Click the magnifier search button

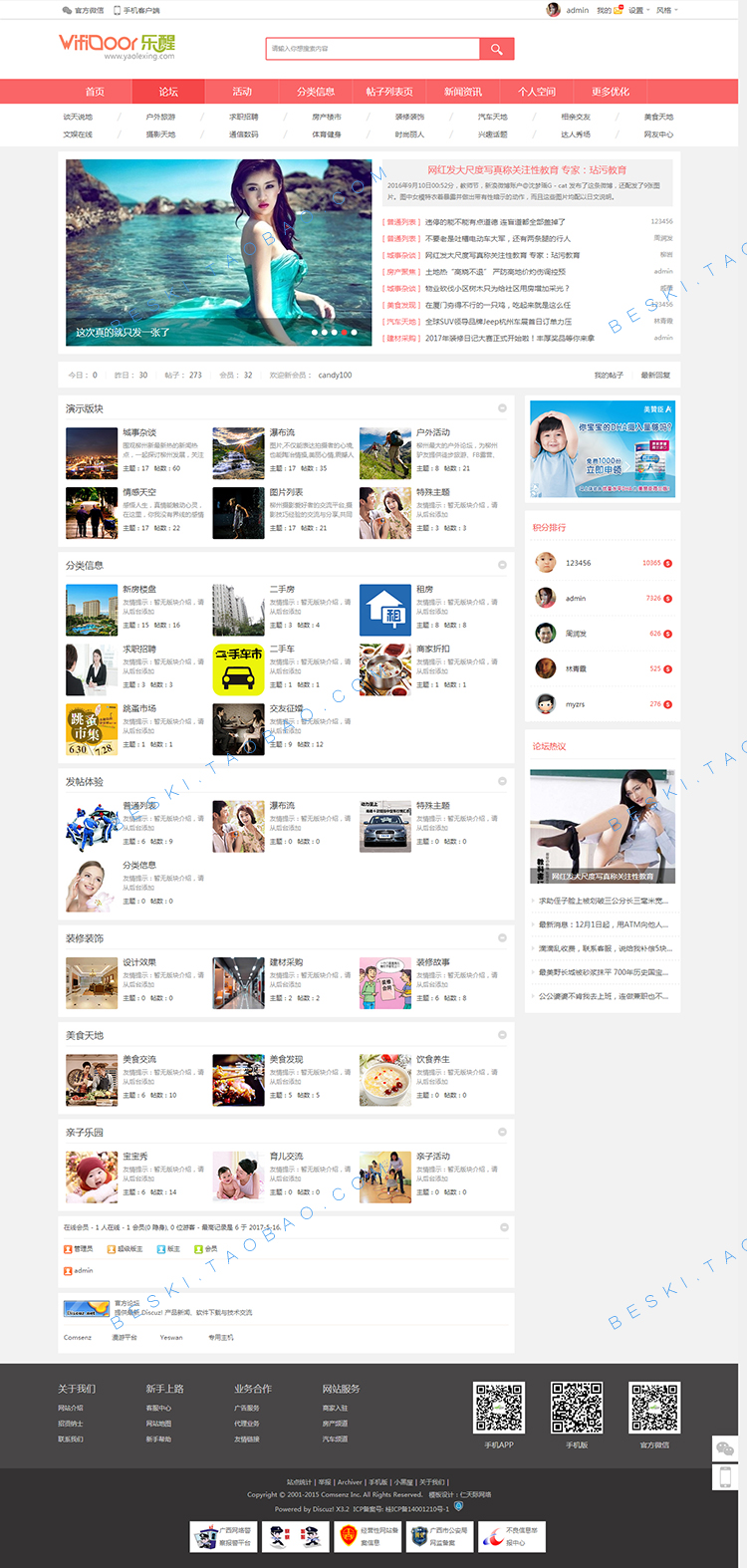[496, 49]
